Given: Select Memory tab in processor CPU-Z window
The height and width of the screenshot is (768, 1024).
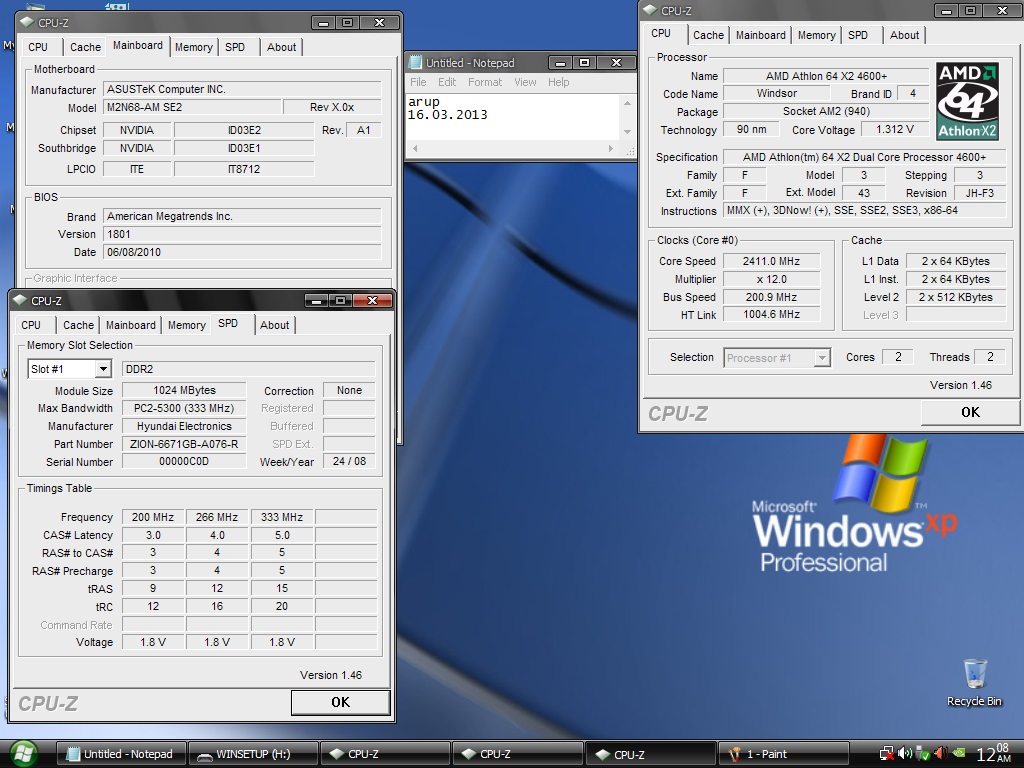Looking at the screenshot, I should [x=816, y=35].
